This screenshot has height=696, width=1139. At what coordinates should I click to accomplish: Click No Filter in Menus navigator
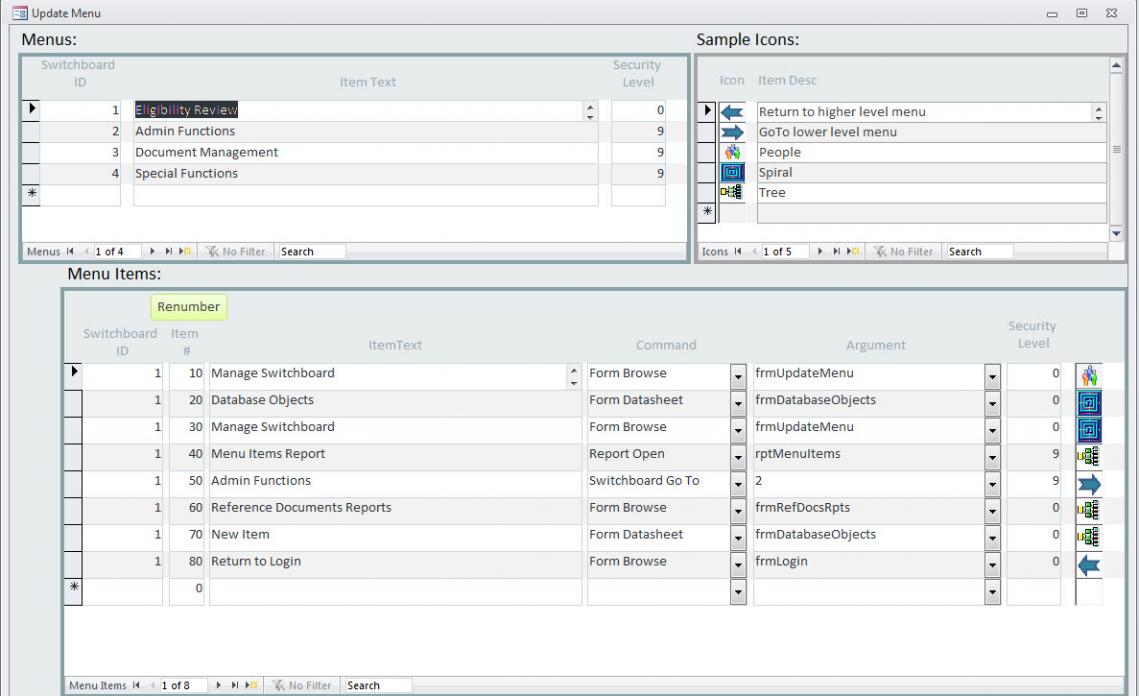click(235, 251)
